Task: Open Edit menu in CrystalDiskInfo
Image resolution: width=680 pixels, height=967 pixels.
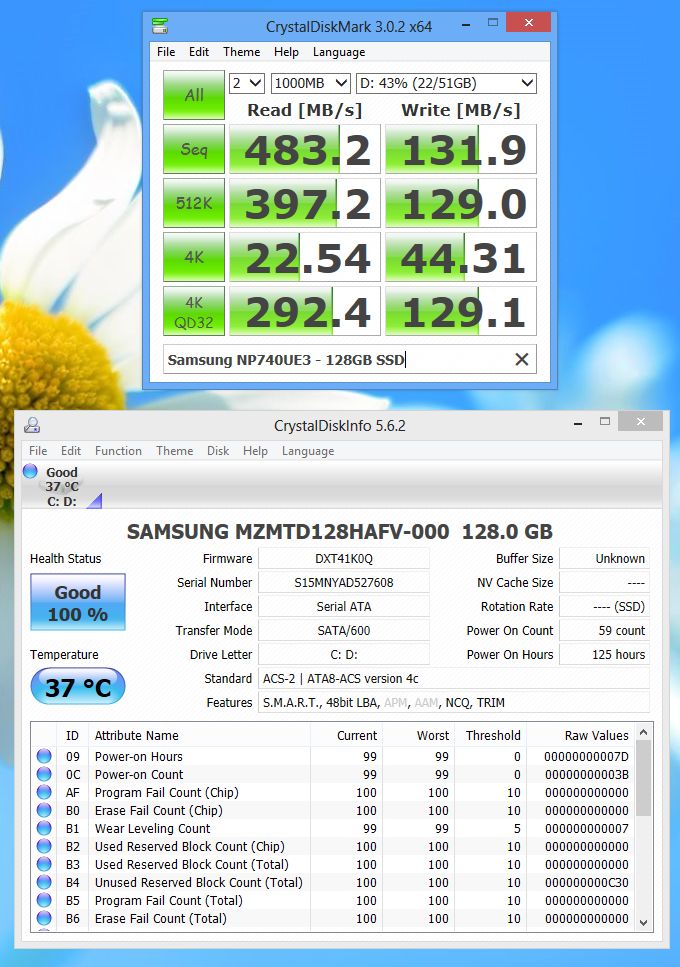Action: [x=71, y=451]
